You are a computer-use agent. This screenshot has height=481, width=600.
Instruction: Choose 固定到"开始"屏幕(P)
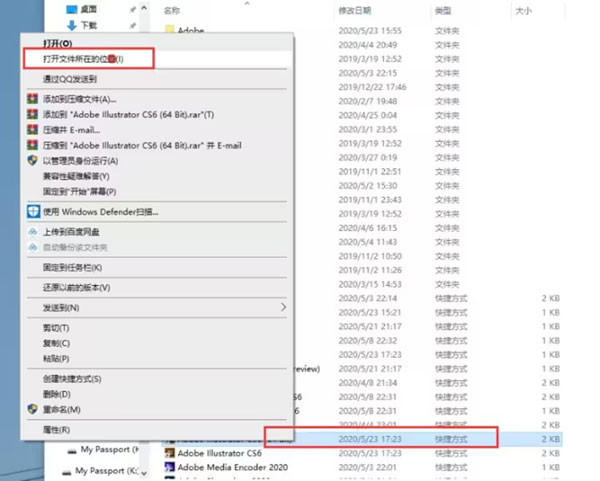[80, 191]
